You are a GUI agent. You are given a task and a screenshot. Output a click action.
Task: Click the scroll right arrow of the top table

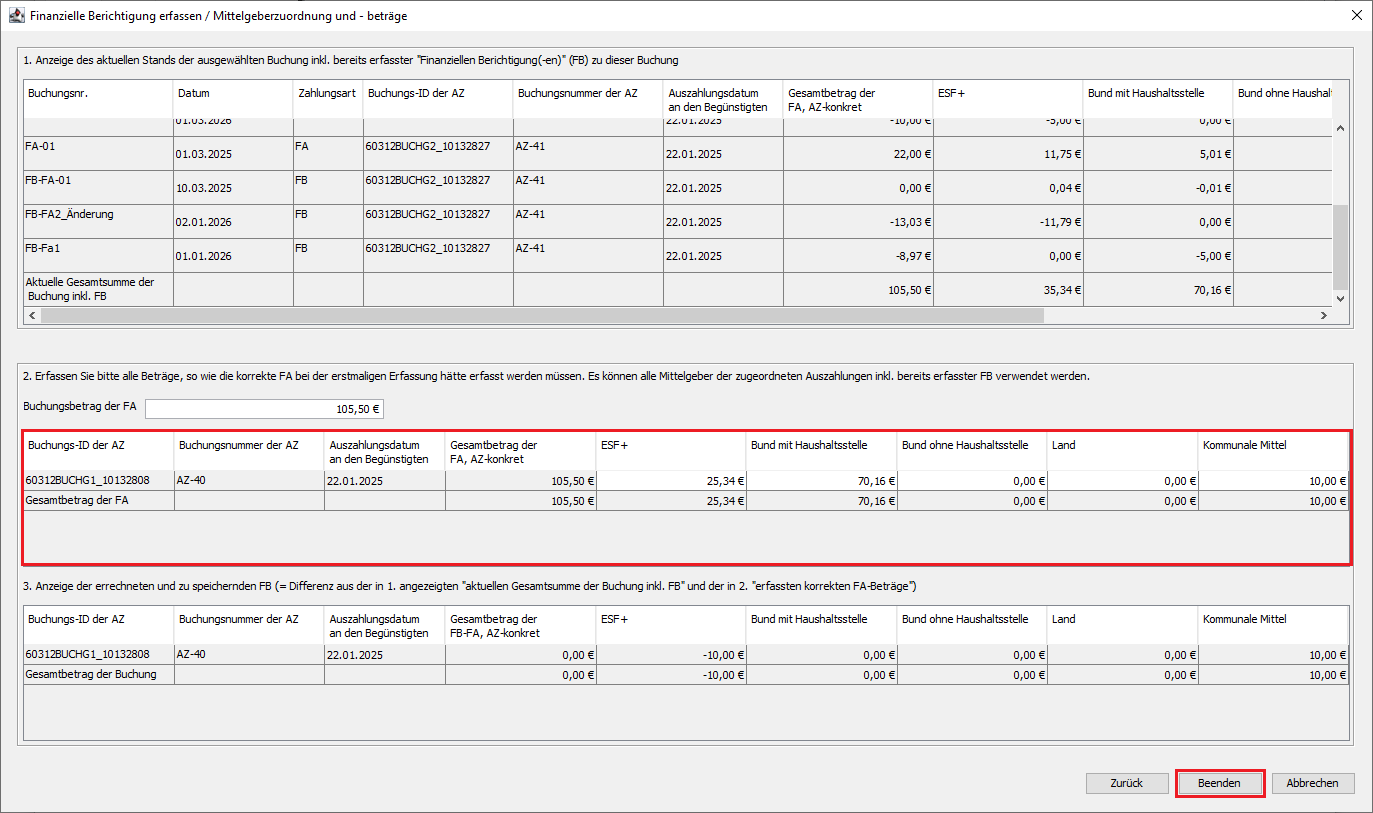(x=1323, y=315)
